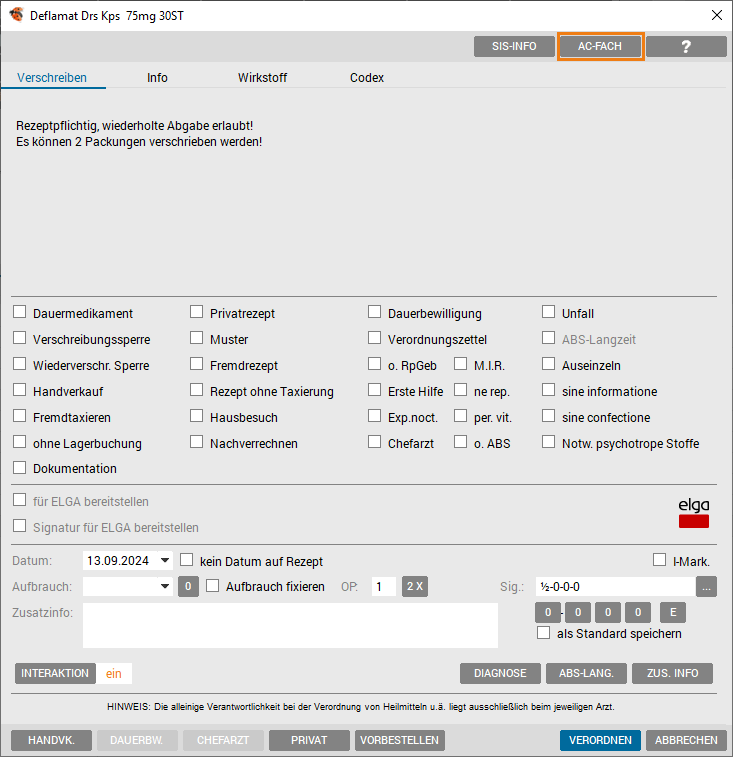
Task: Enable Verschreibungssperre
Action: [x=19, y=338]
